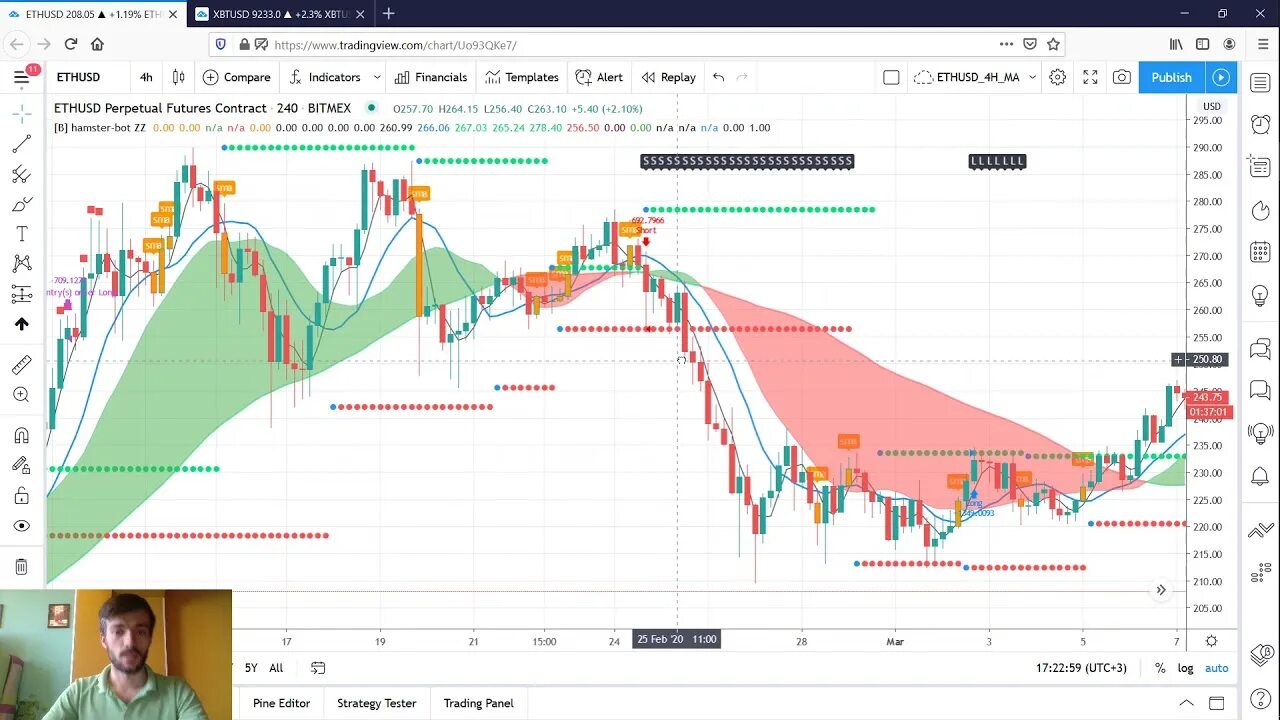
Task: Open the USD currency selector
Action: pos(1211,106)
